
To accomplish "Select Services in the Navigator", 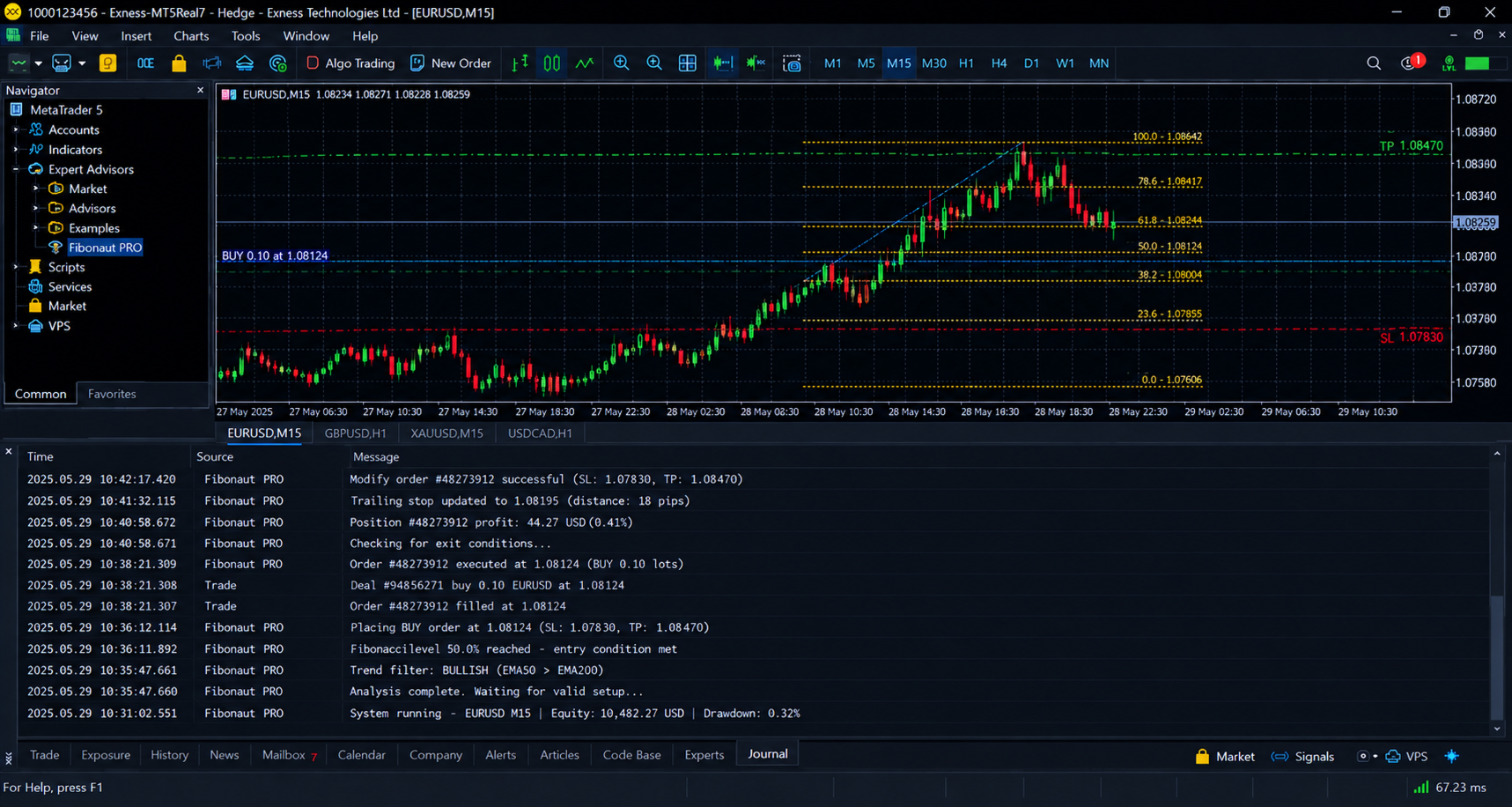I will [70, 286].
